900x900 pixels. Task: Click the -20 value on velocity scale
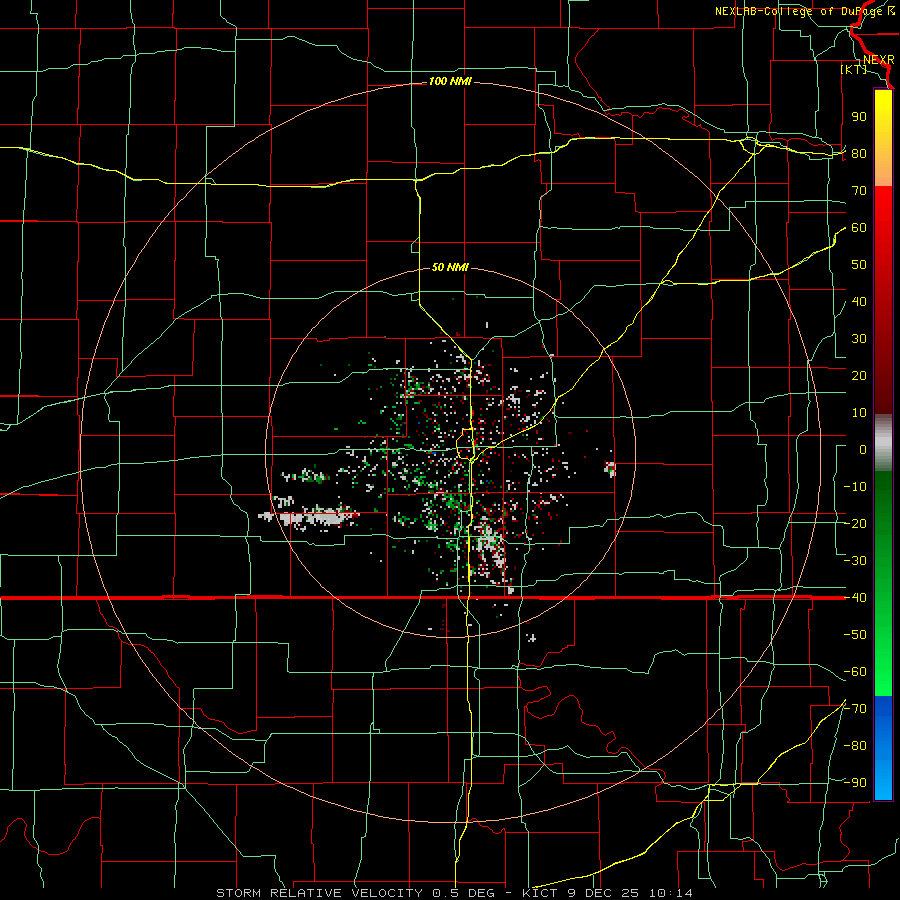[855, 524]
